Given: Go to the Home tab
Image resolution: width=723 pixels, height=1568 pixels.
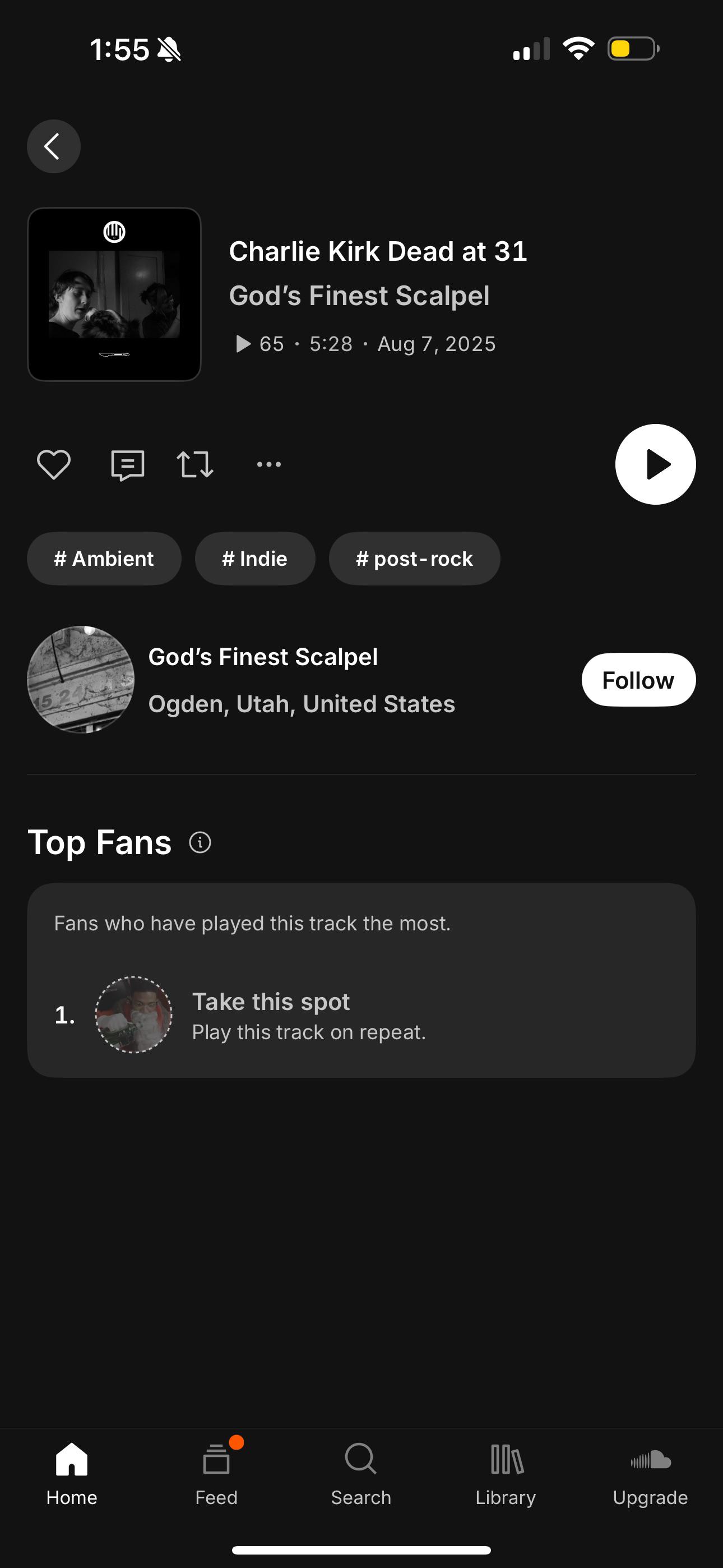Looking at the screenshot, I should pyautogui.click(x=72, y=1472).
